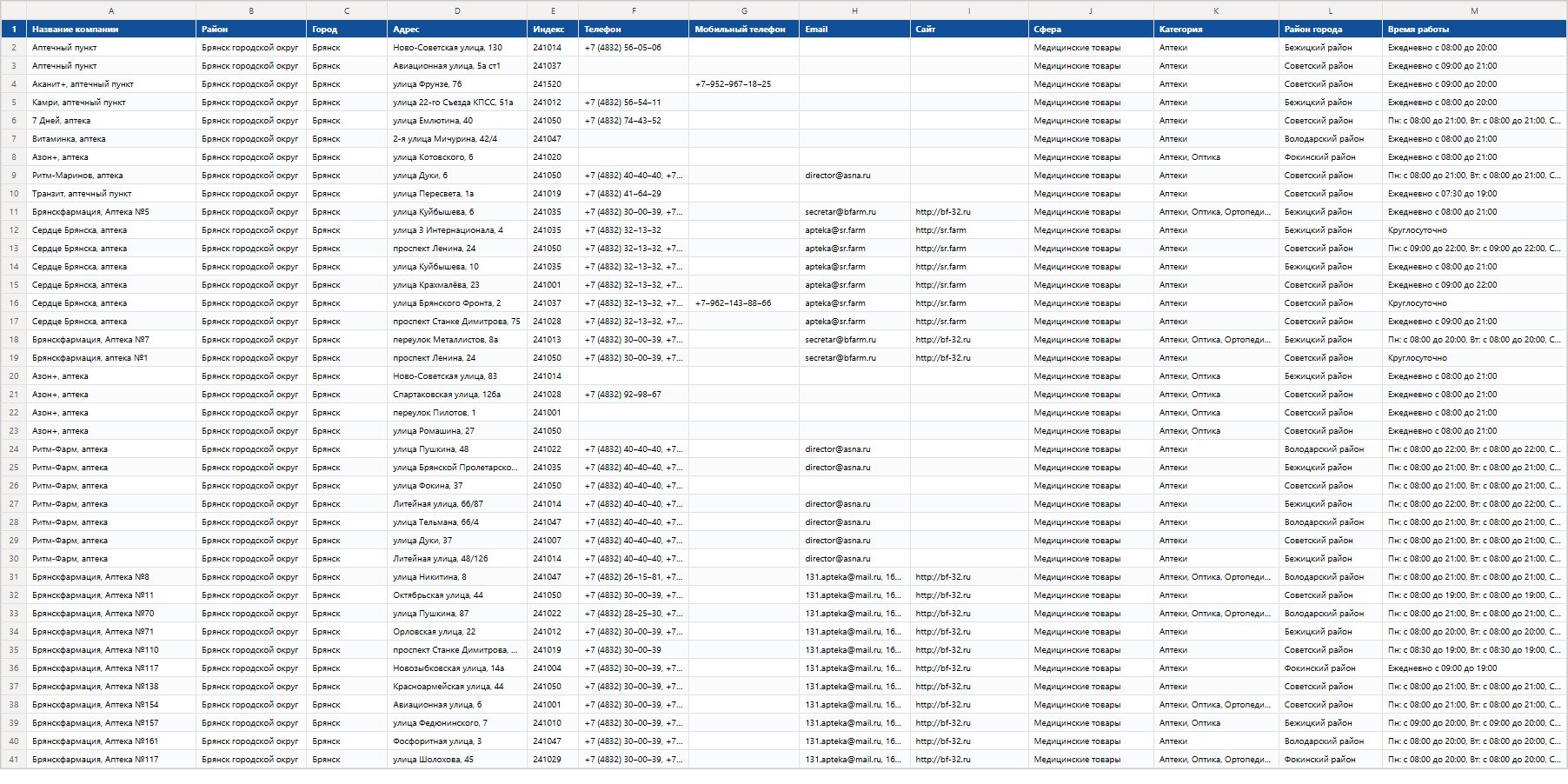Select column G header letter

[744, 10]
